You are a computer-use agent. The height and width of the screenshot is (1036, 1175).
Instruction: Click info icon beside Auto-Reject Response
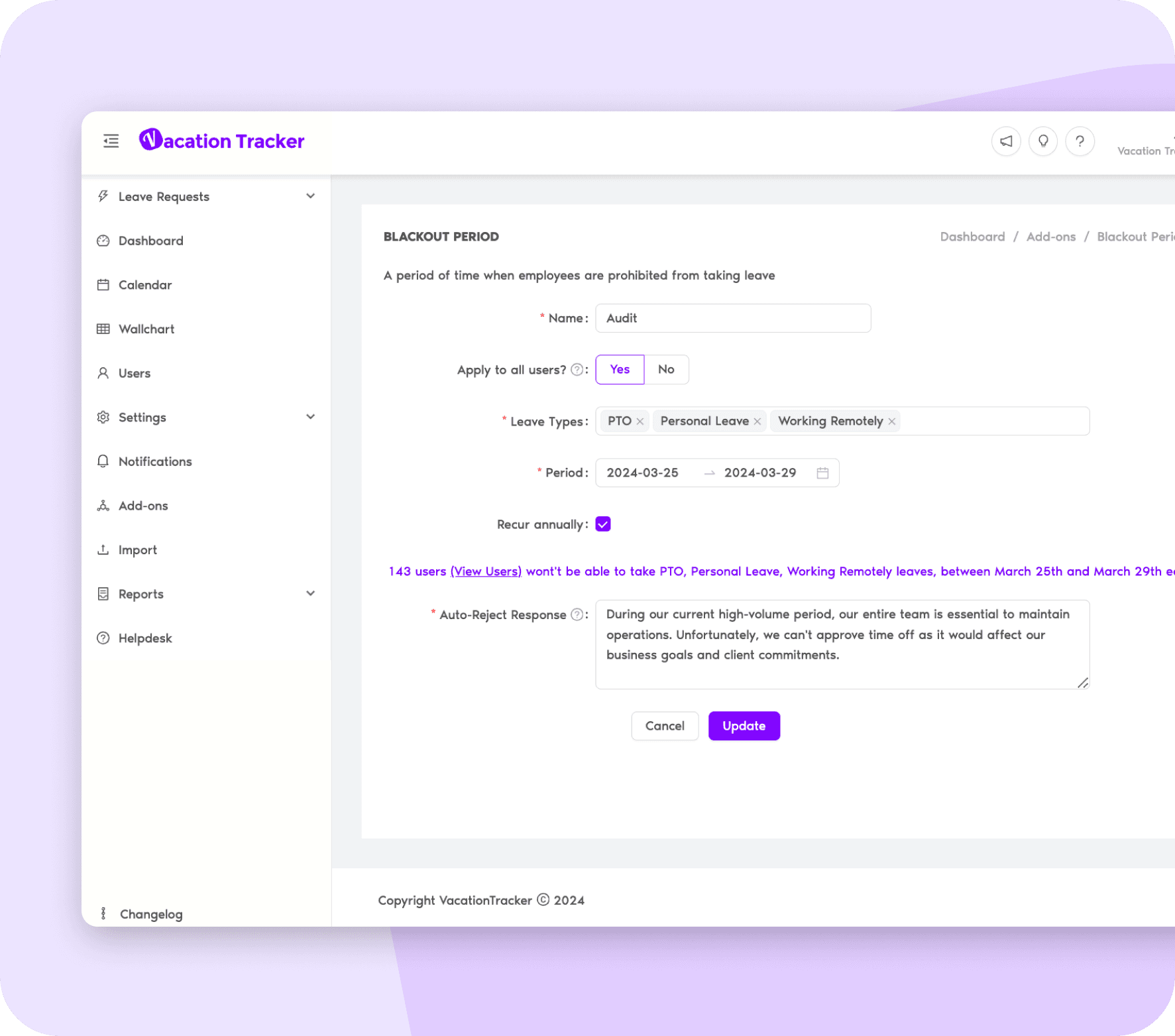click(x=577, y=614)
